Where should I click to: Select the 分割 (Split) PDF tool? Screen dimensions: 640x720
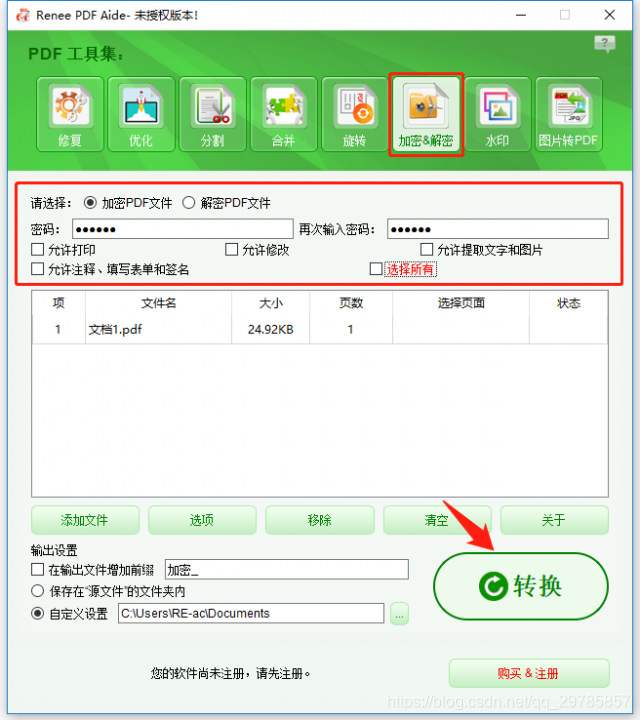(x=213, y=114)
